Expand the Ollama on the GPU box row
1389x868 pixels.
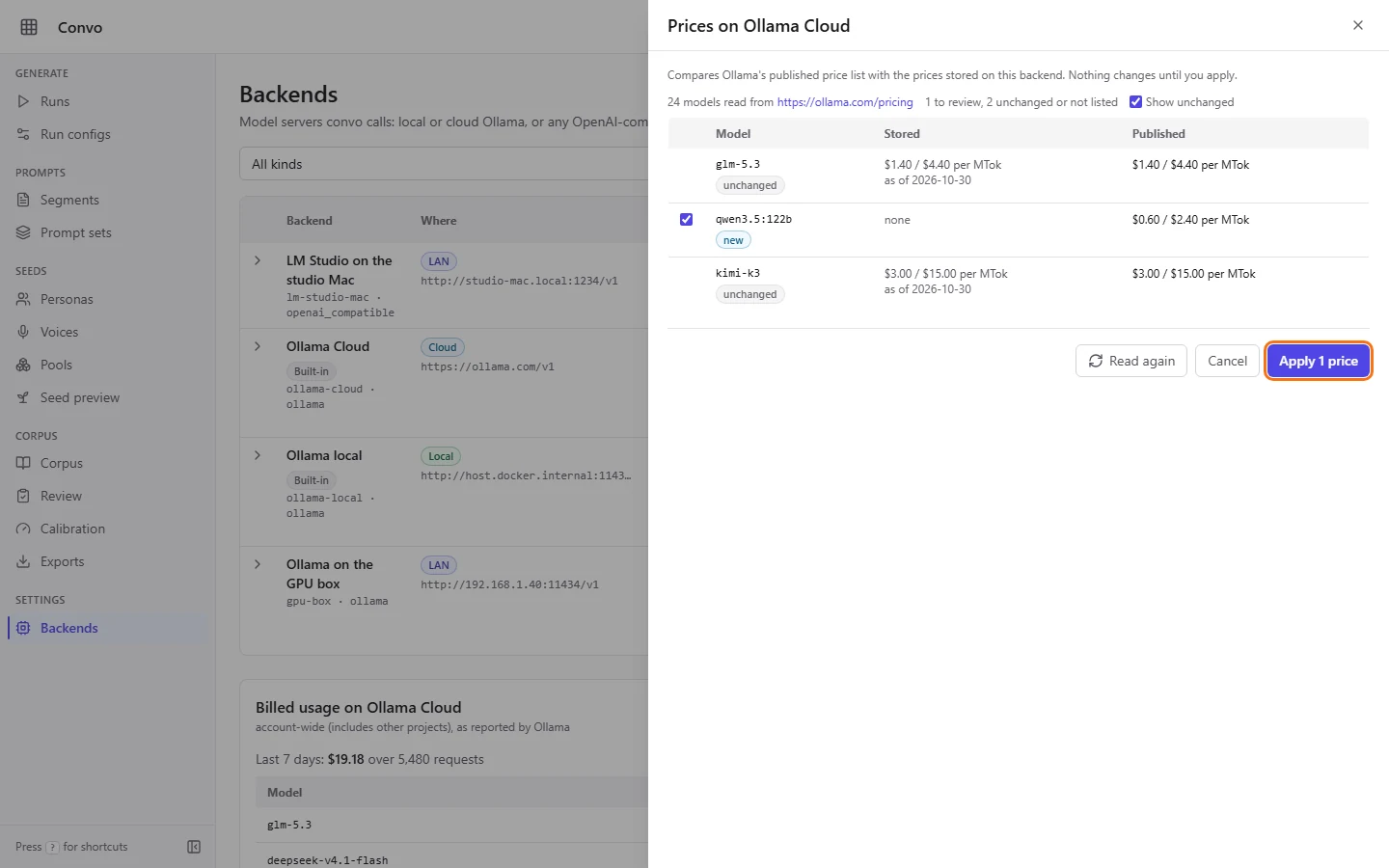point(258,564)
